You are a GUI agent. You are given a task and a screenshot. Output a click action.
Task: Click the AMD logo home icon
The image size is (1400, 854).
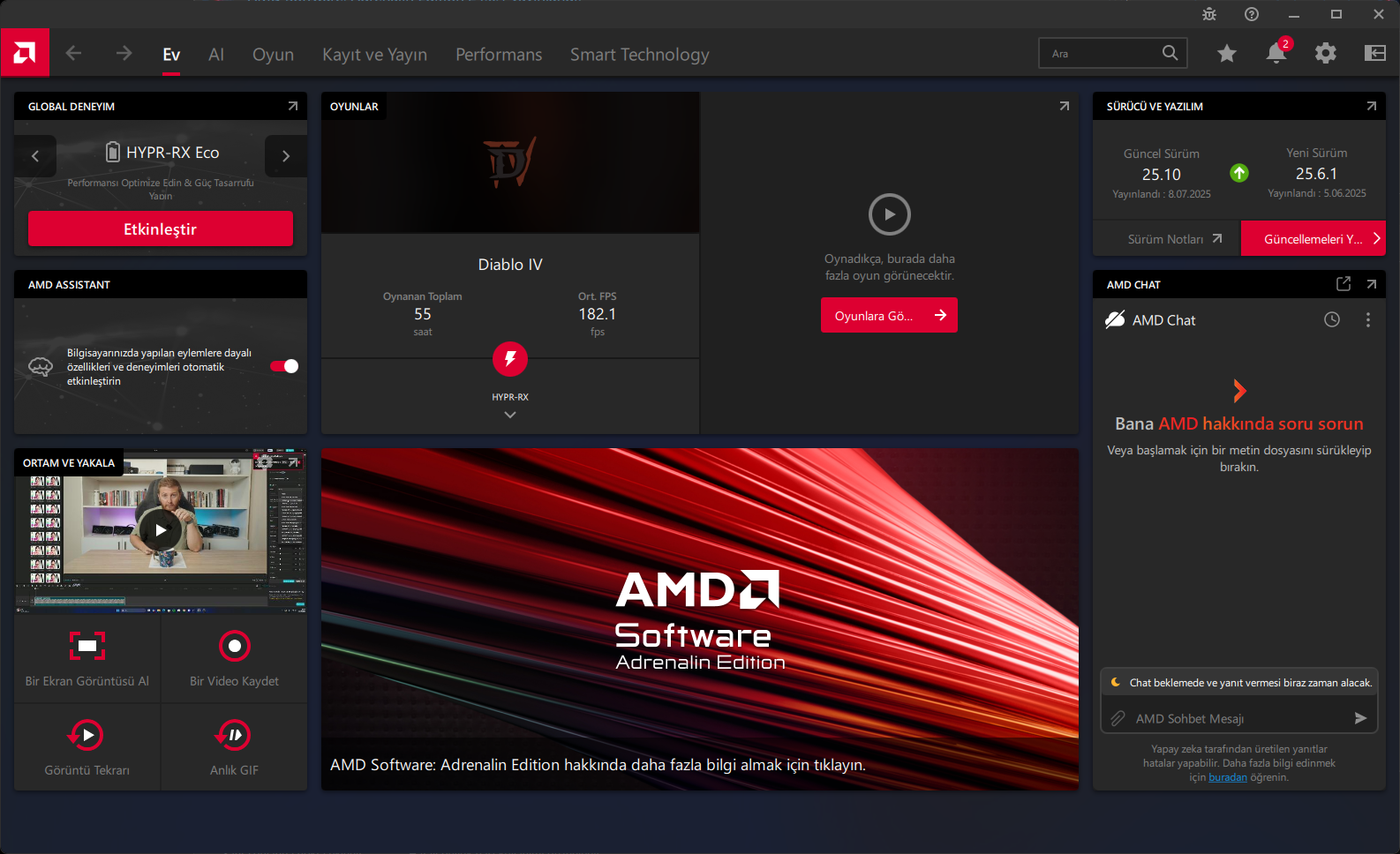point(25,53)
